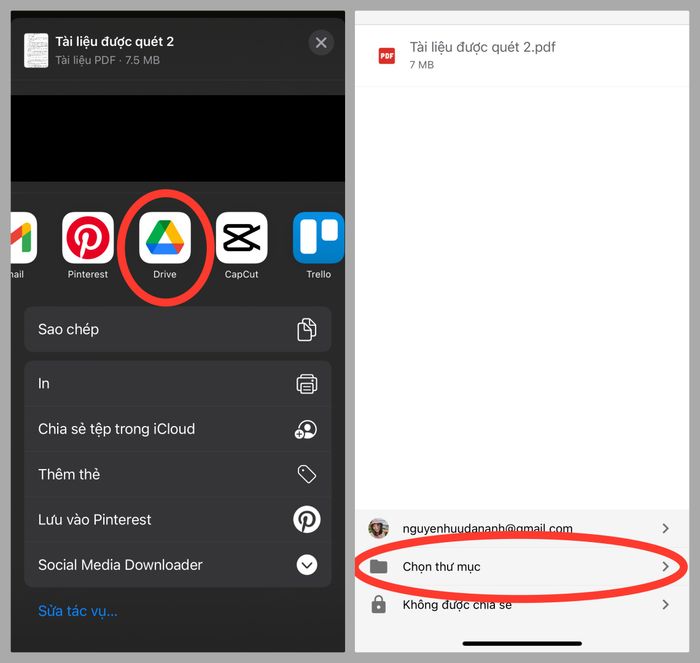Tap the Sửa tác vụ link

tap(78, 611)
